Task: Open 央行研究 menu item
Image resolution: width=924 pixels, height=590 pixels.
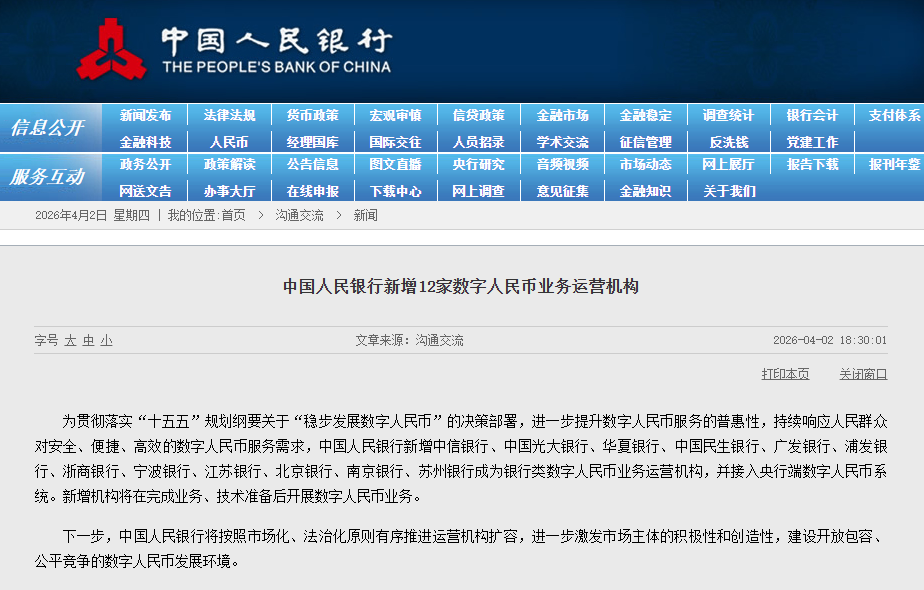Action: [x=478, y=164]
